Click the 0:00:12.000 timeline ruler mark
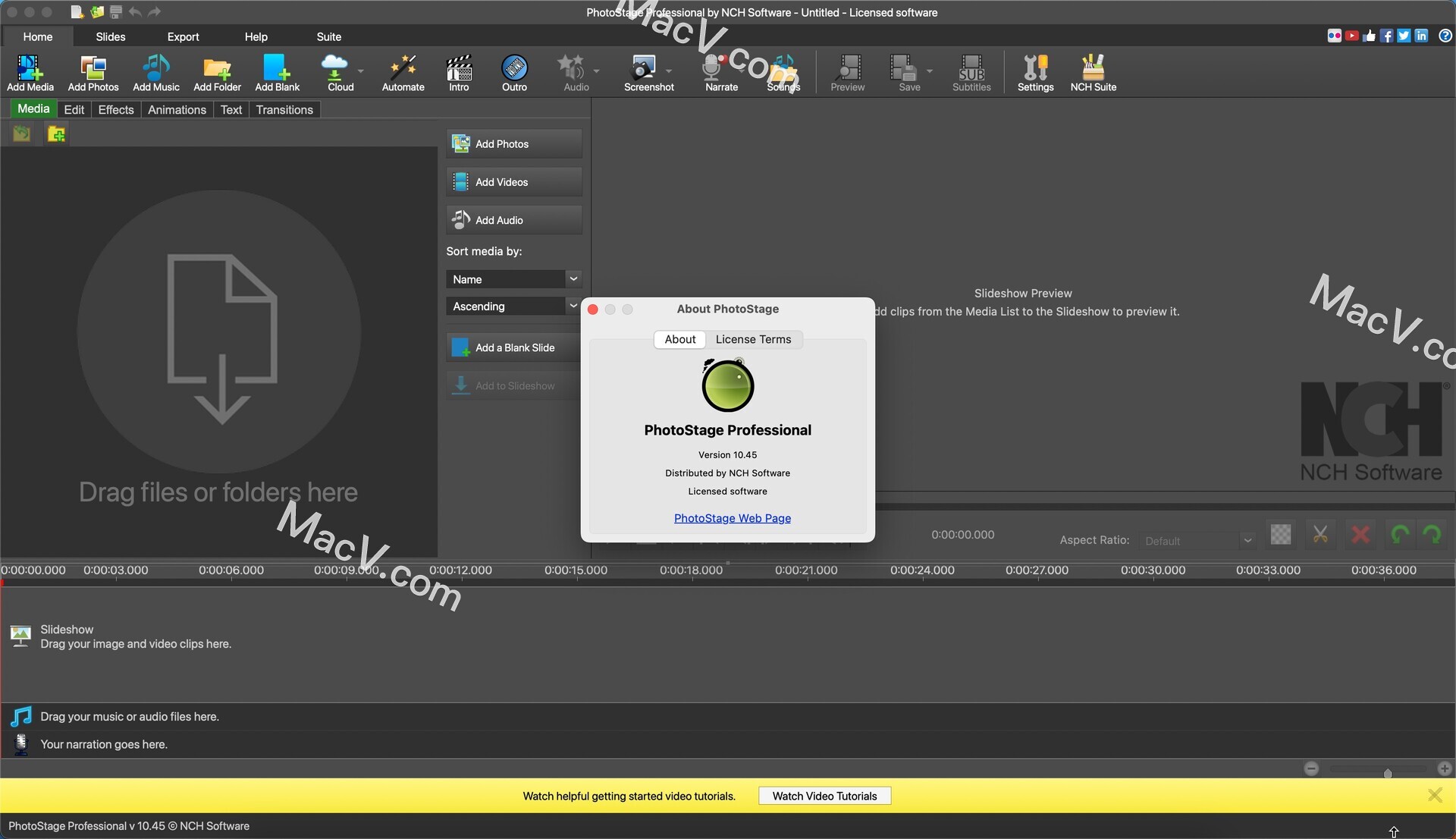The height and width of the screenshot is (839, 1456). (460, 570)
